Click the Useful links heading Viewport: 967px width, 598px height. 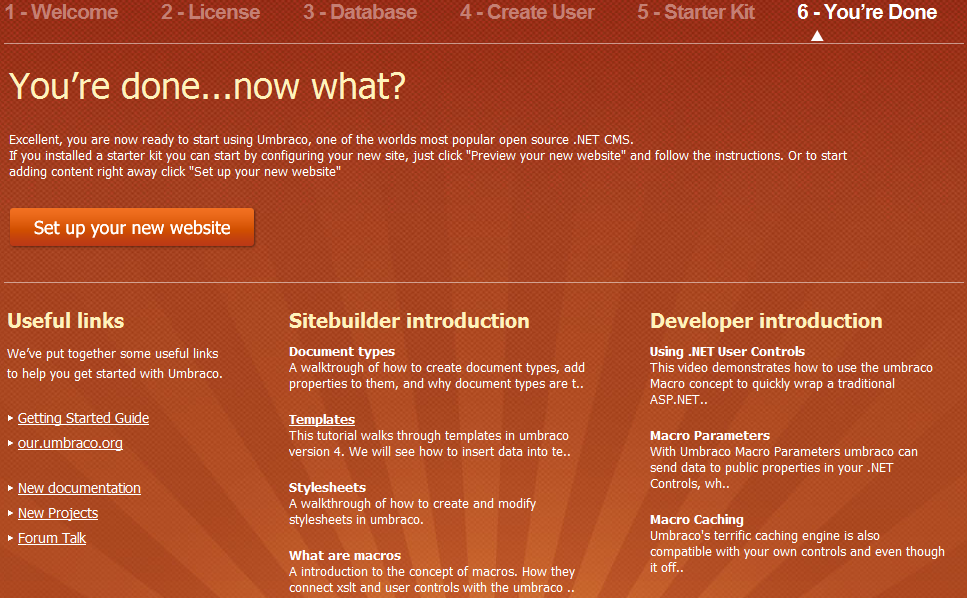[x=66, y=321]
